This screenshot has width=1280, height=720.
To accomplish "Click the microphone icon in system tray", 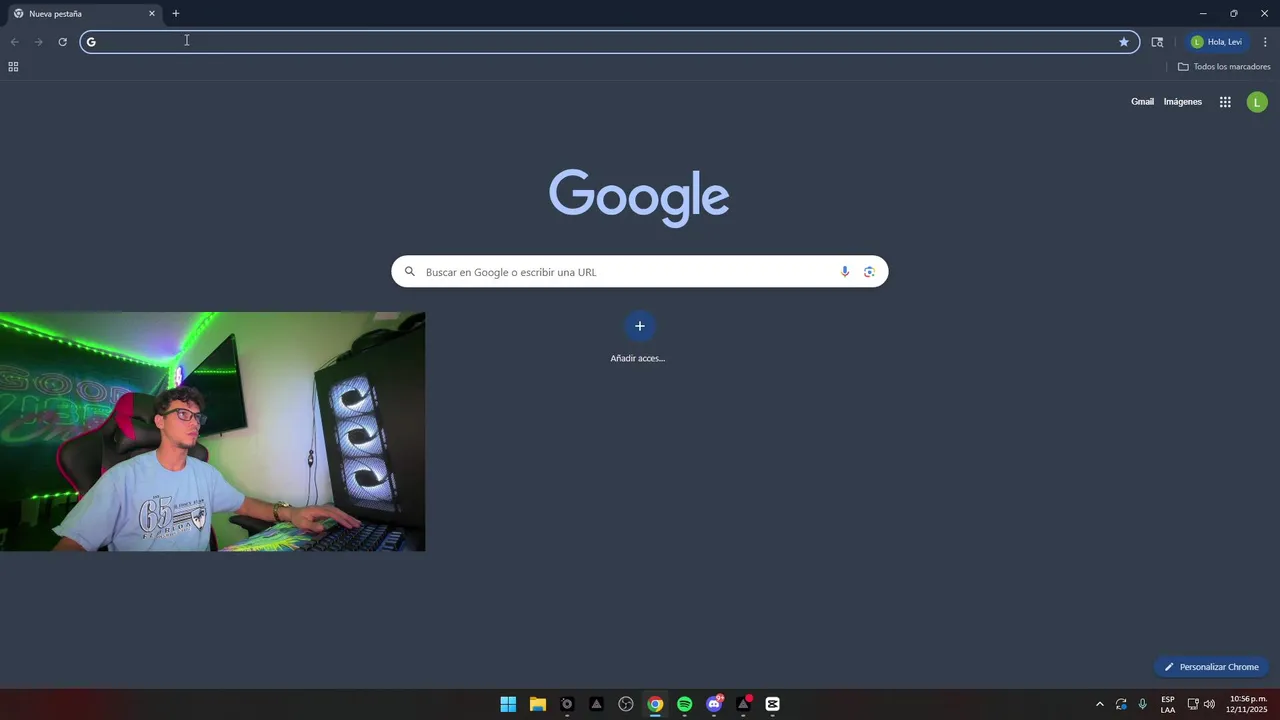I will point(1143,704).
